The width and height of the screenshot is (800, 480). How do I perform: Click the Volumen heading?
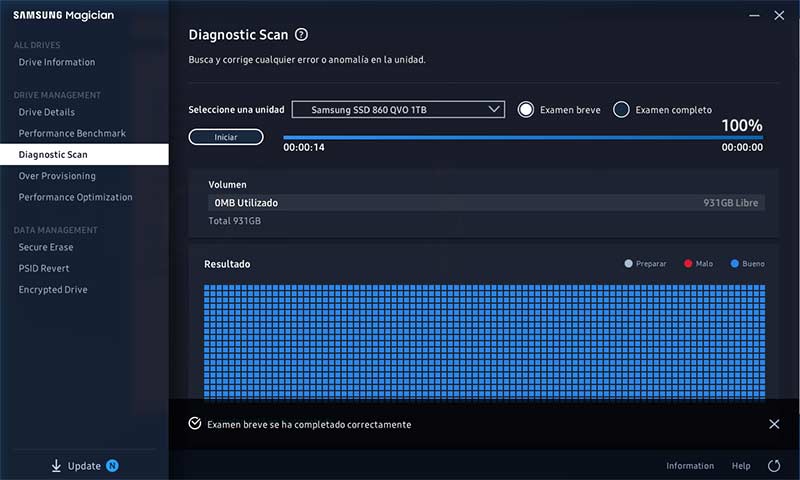227,185
